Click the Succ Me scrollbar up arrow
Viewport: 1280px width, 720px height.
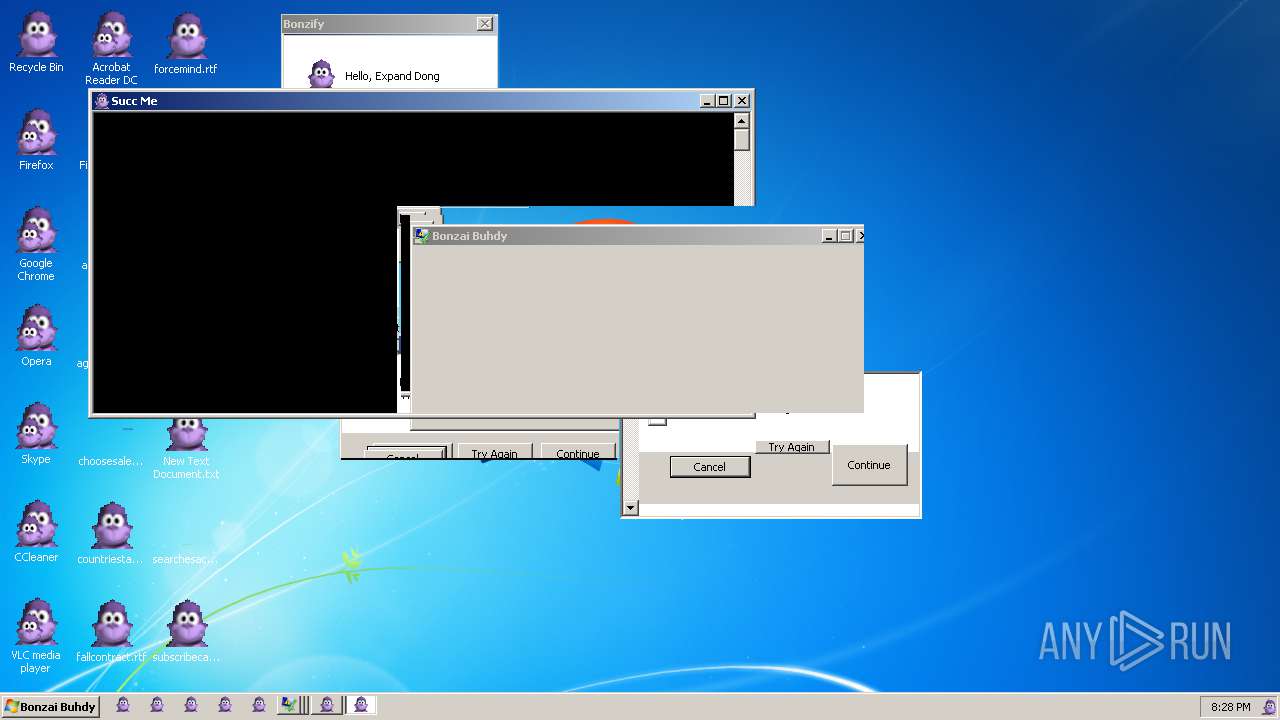(742, 121)
